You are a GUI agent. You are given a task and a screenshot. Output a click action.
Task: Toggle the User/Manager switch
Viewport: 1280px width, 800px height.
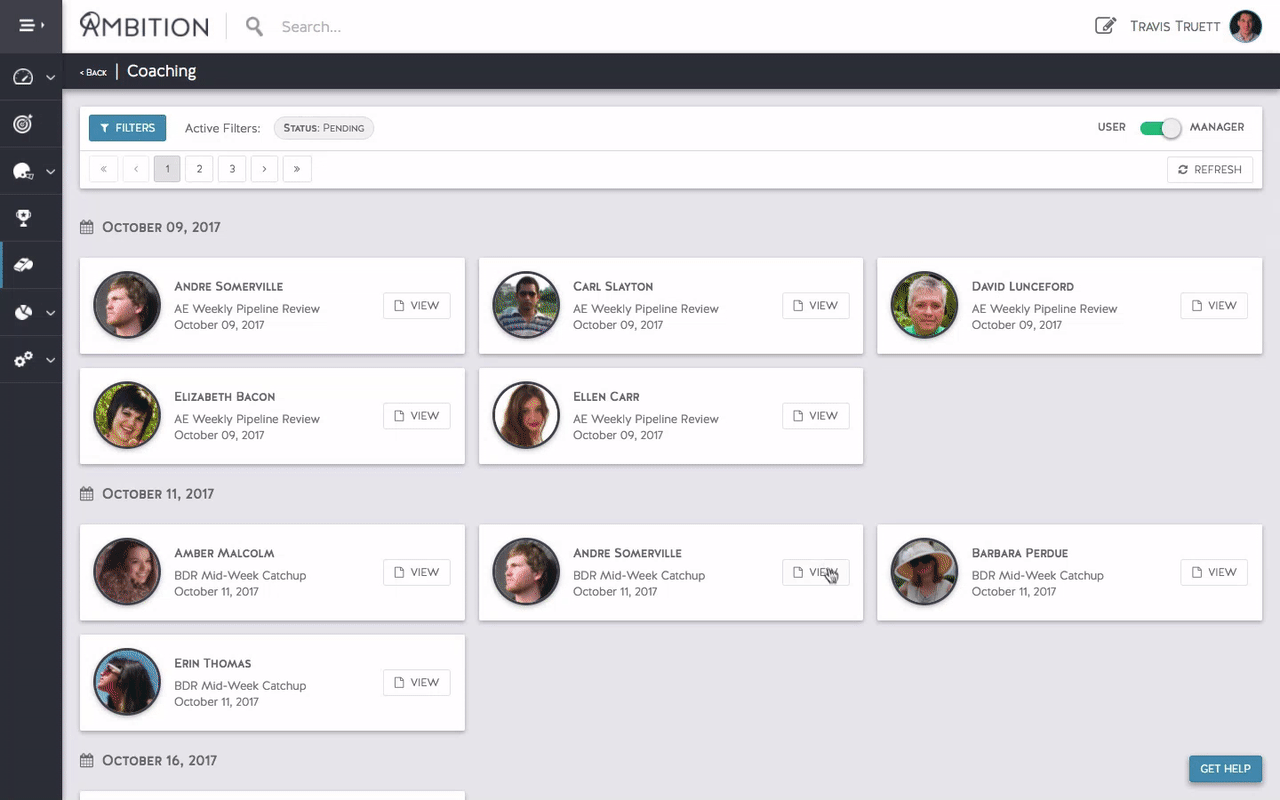pos(1160,128)
